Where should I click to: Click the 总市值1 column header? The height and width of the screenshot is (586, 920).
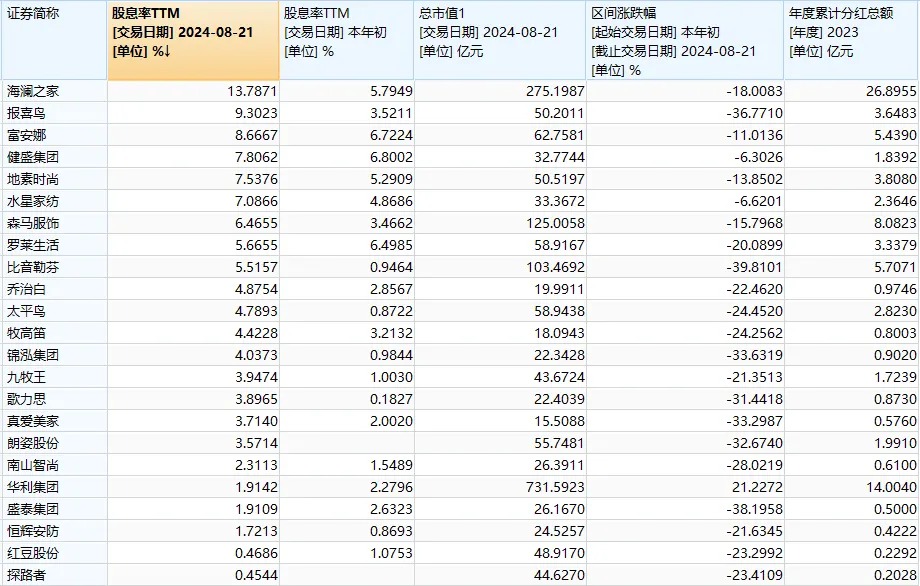(500, 40)
